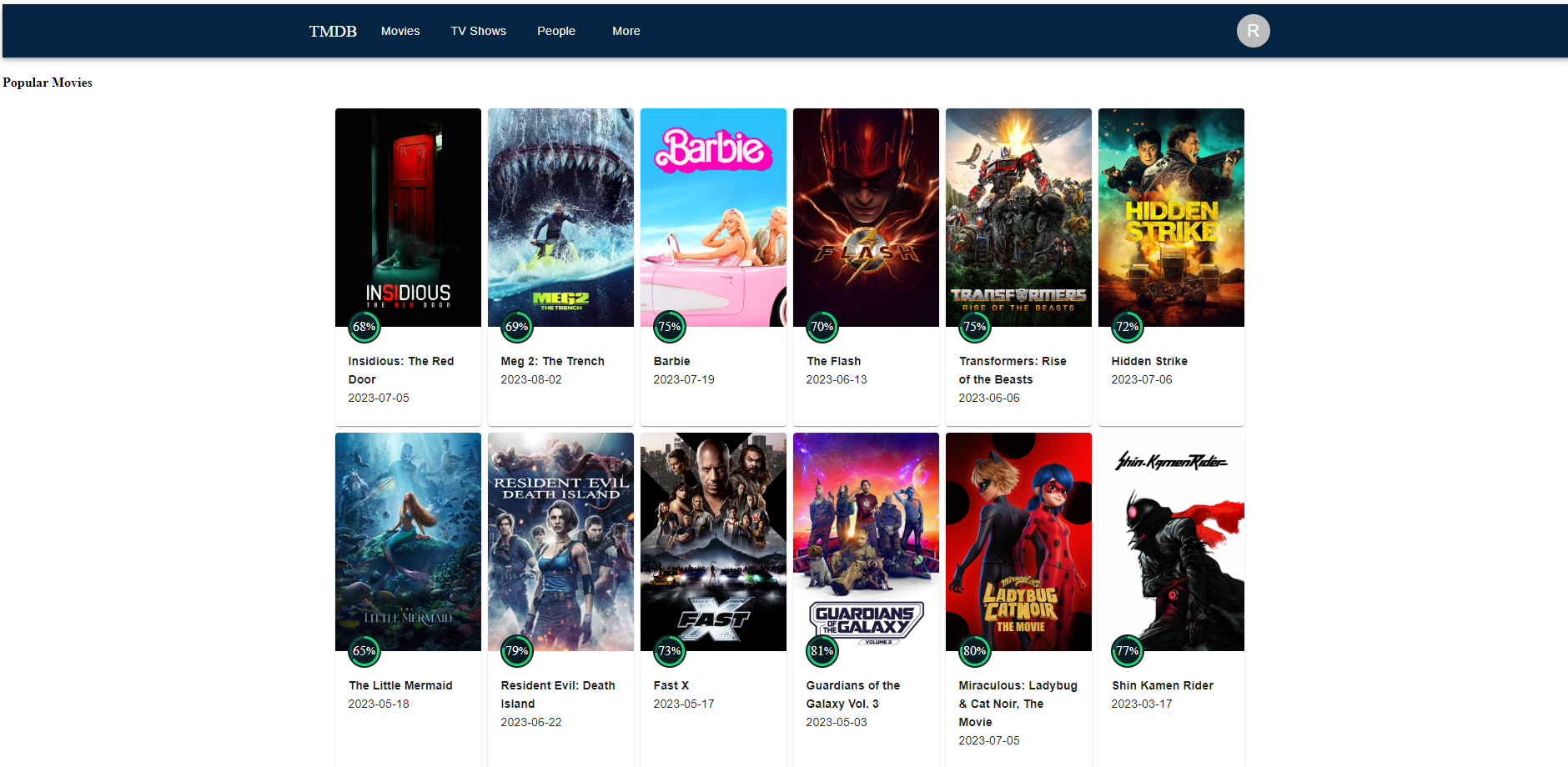
Task: Select 'Transformers: Rise of the Beasts' title
Action: [1013, 370]
